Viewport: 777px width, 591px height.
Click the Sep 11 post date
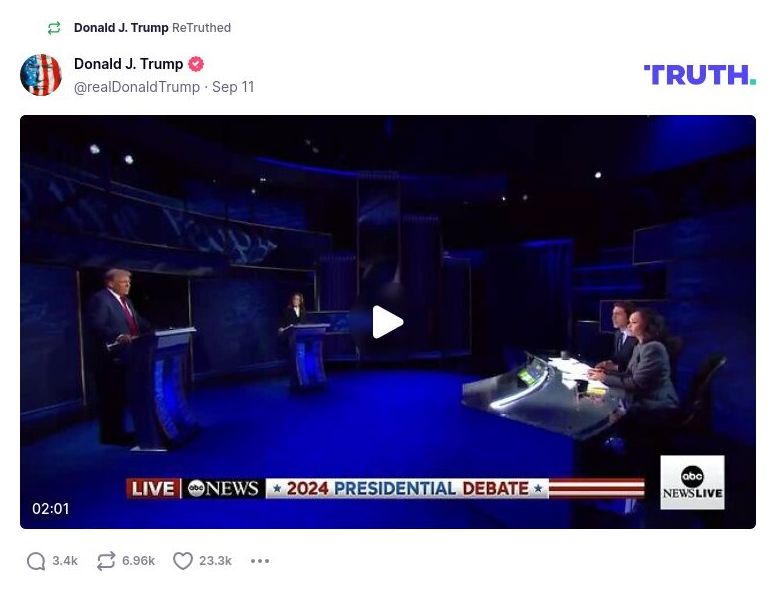(233, 87)
